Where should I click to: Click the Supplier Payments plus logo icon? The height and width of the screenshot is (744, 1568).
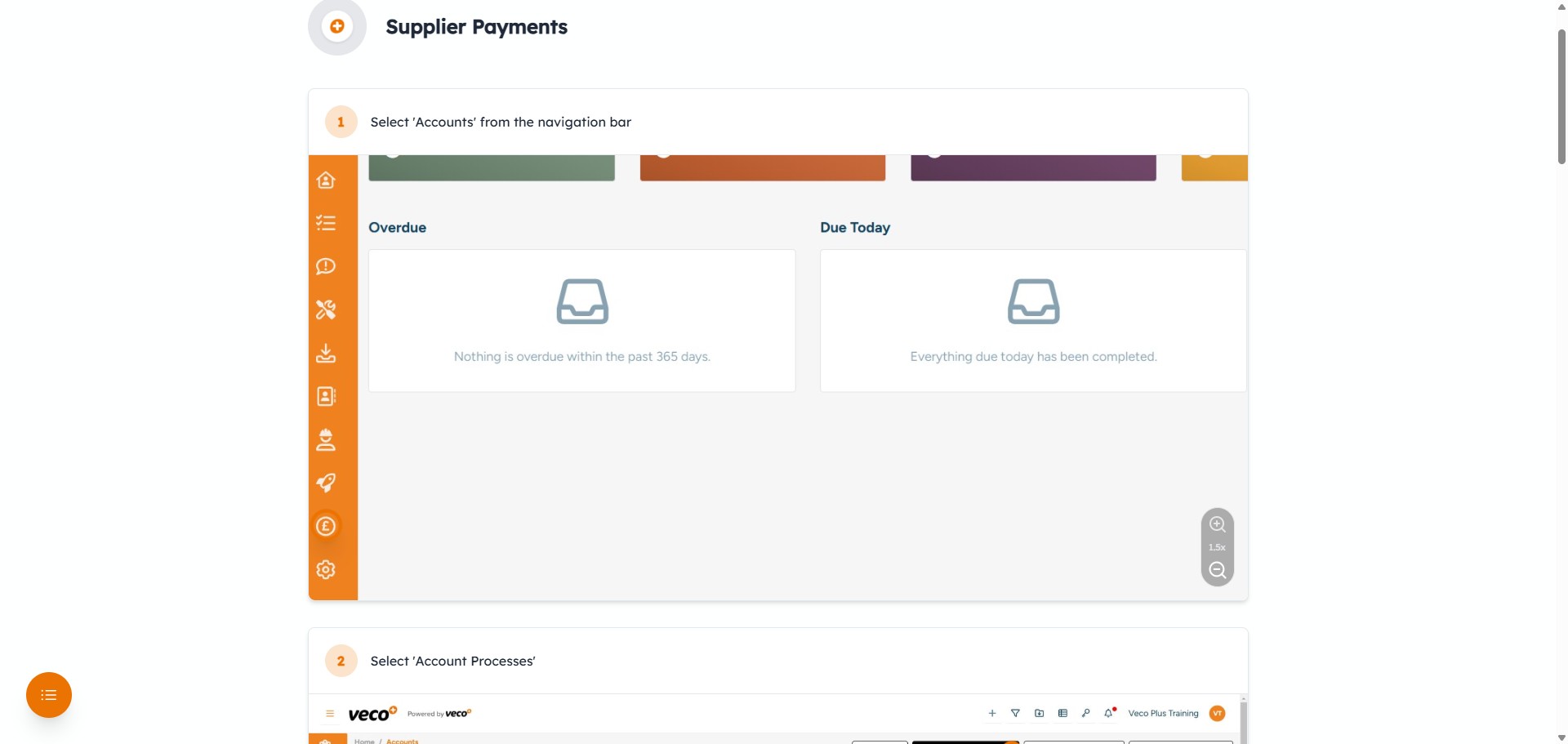(x=336, y=27)
